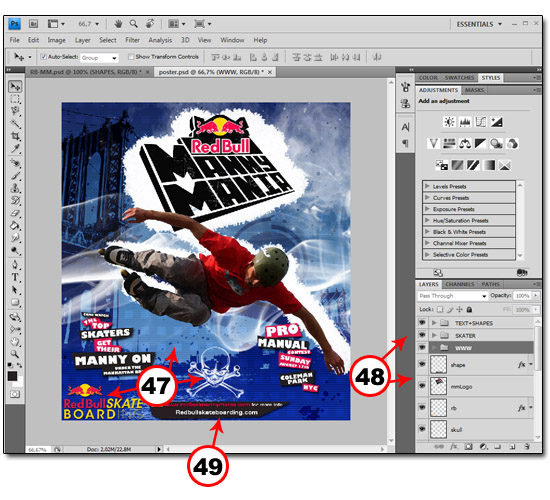Select the Move tool in the toolbox

[15, 87]
